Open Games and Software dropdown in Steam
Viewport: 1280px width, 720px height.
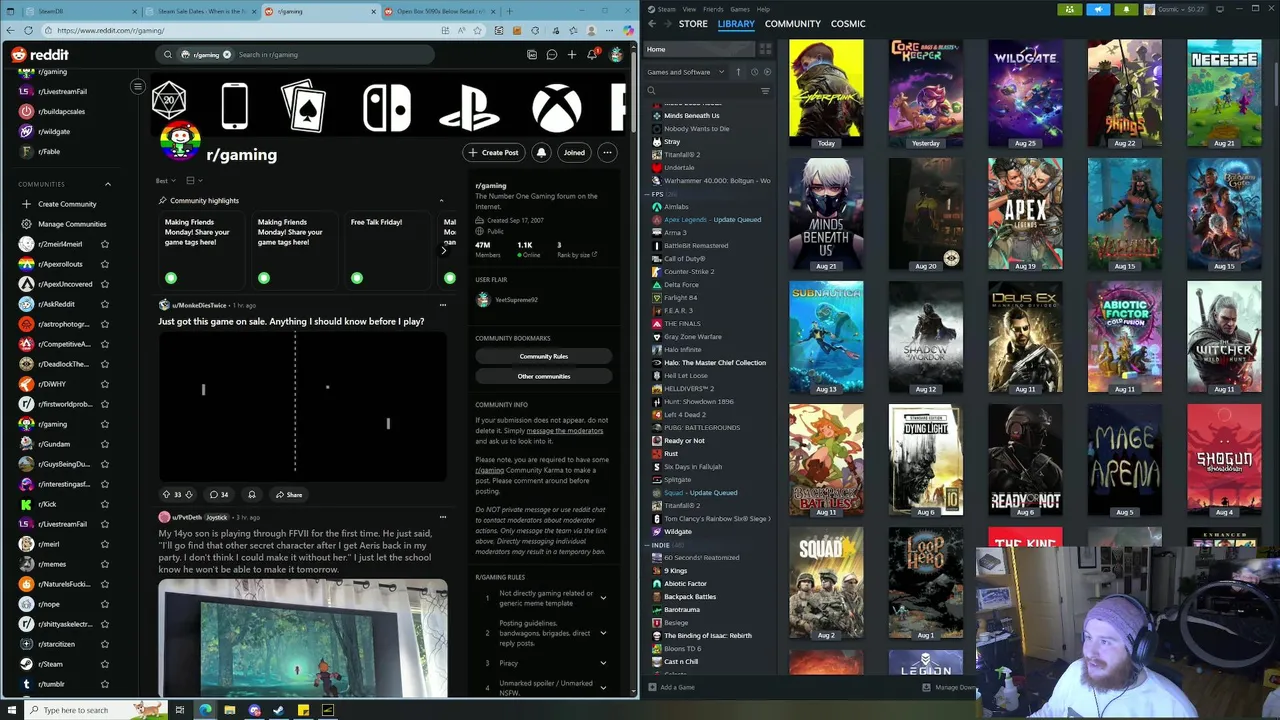(686, 72)
